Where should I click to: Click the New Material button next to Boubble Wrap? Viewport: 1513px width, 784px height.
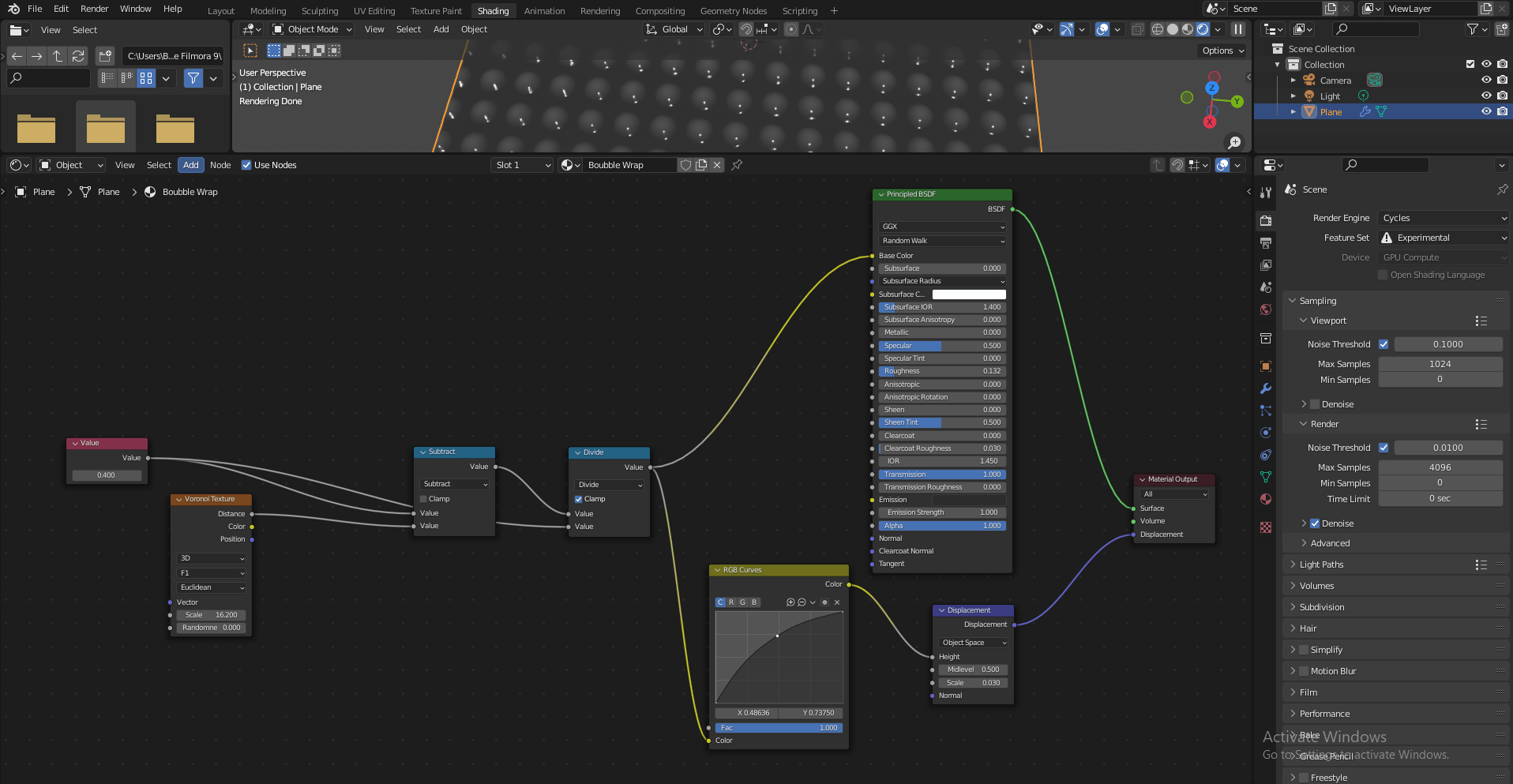point(701,165)
